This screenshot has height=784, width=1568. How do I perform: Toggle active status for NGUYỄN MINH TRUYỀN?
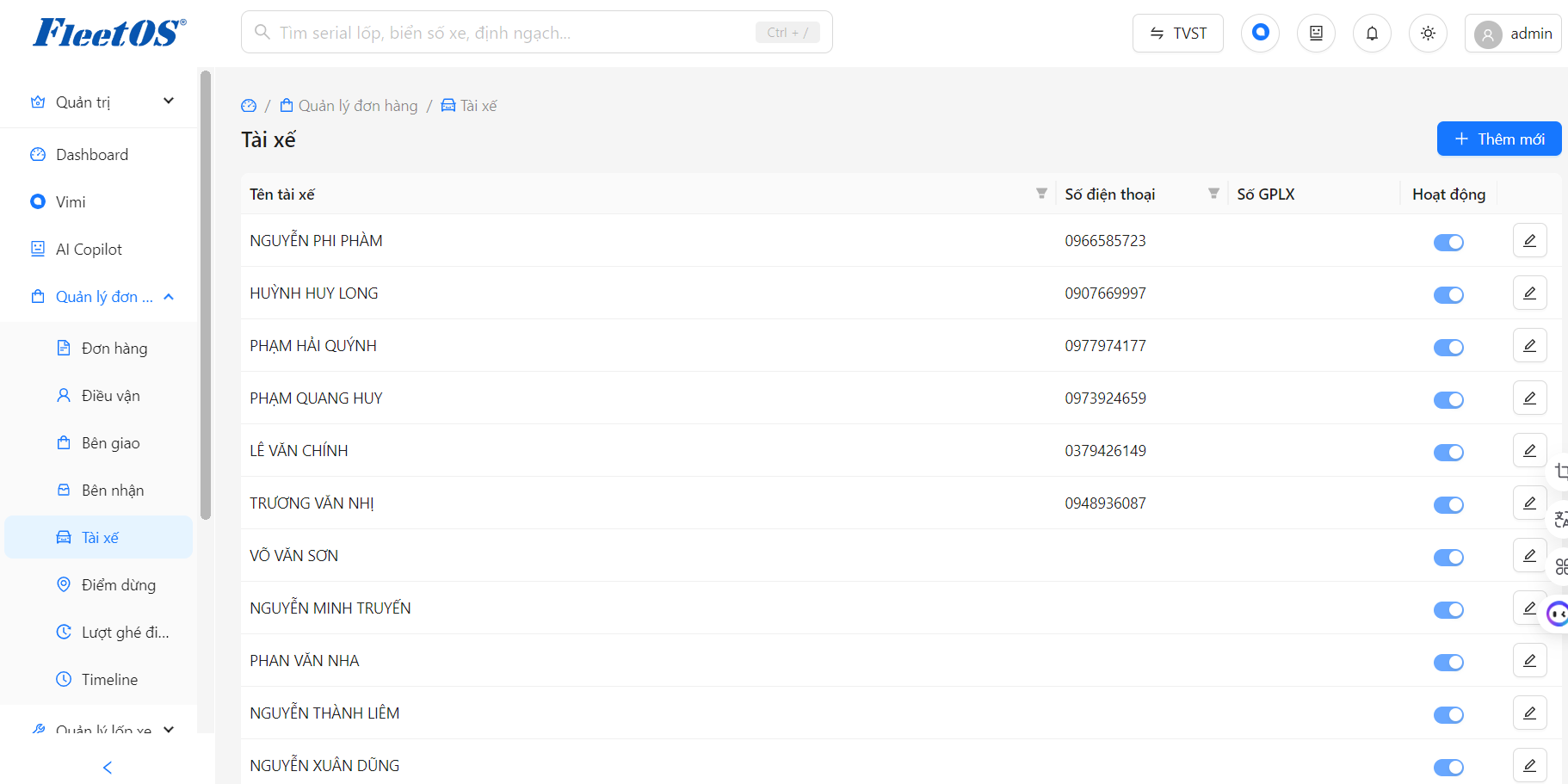point(1448,609)
